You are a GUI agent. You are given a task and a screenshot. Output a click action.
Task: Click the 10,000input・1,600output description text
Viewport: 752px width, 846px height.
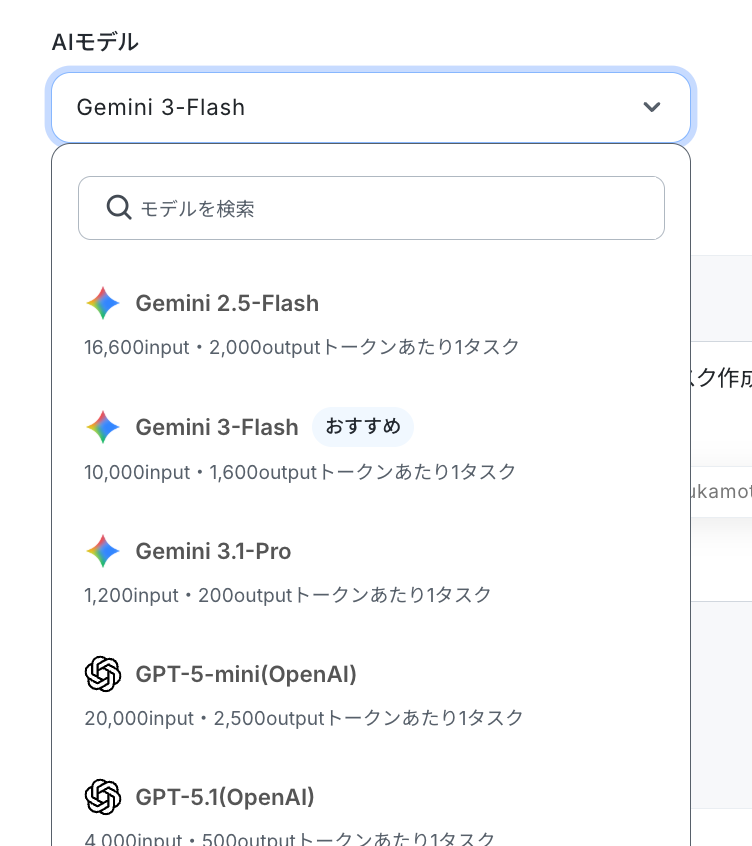click(300, 472)
